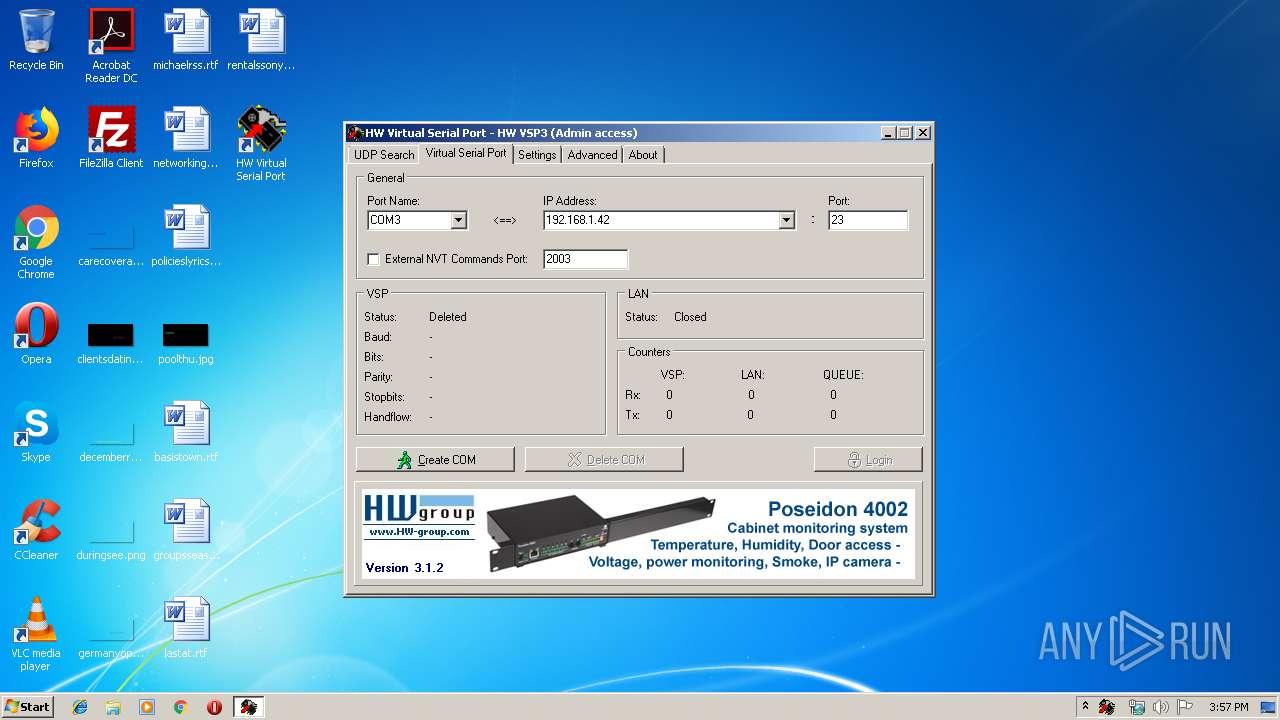1280x720 pixels.
Task: Switch to the UDP Search tab
Action: [383, 155]
